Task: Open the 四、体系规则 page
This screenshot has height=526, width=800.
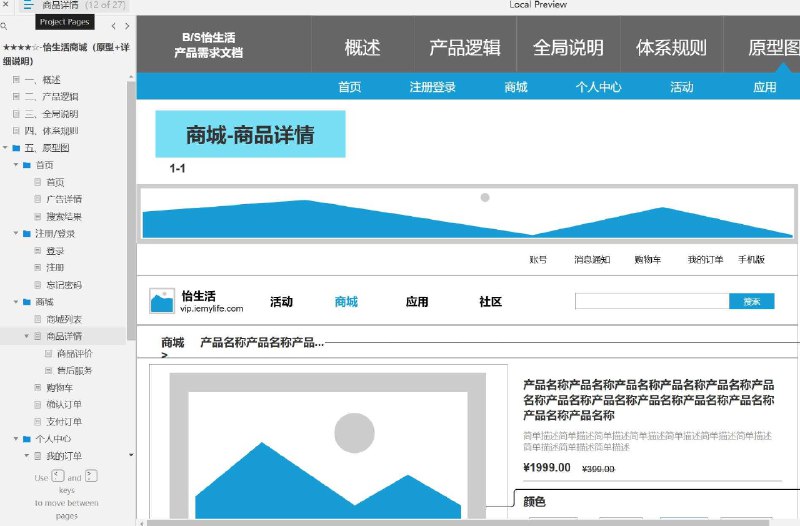Action: pos(52,131)
